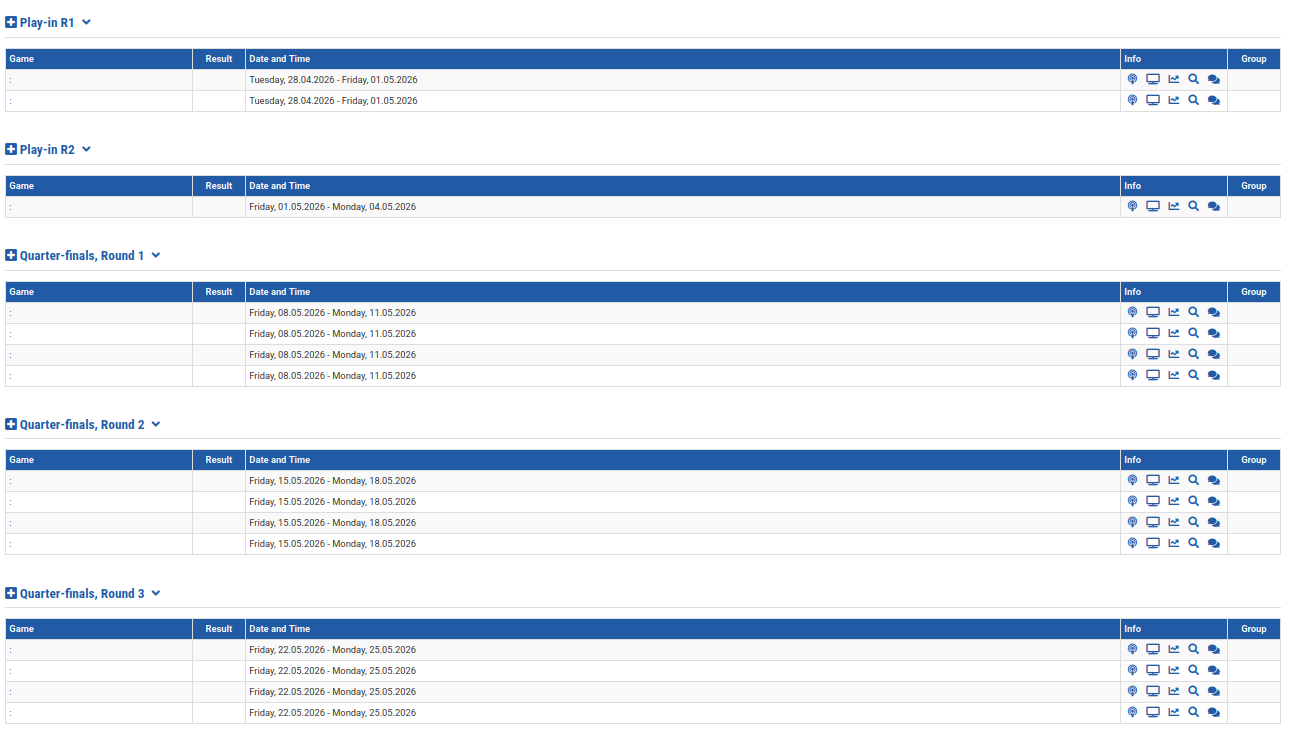Click Result column header in Play-in R2 table

219,186
